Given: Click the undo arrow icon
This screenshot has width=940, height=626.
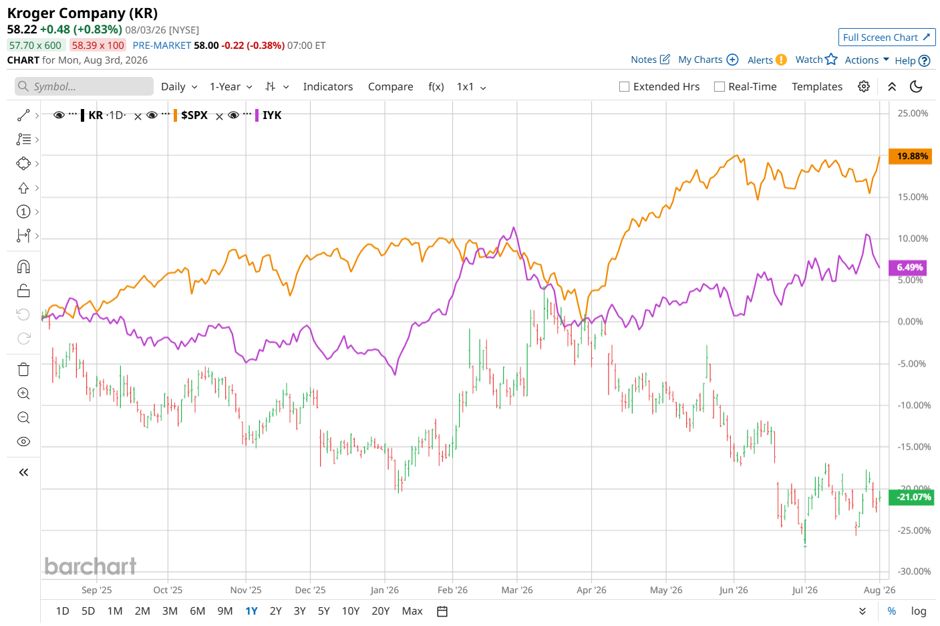Looking at the screenshot, I should tap(23, 315).
